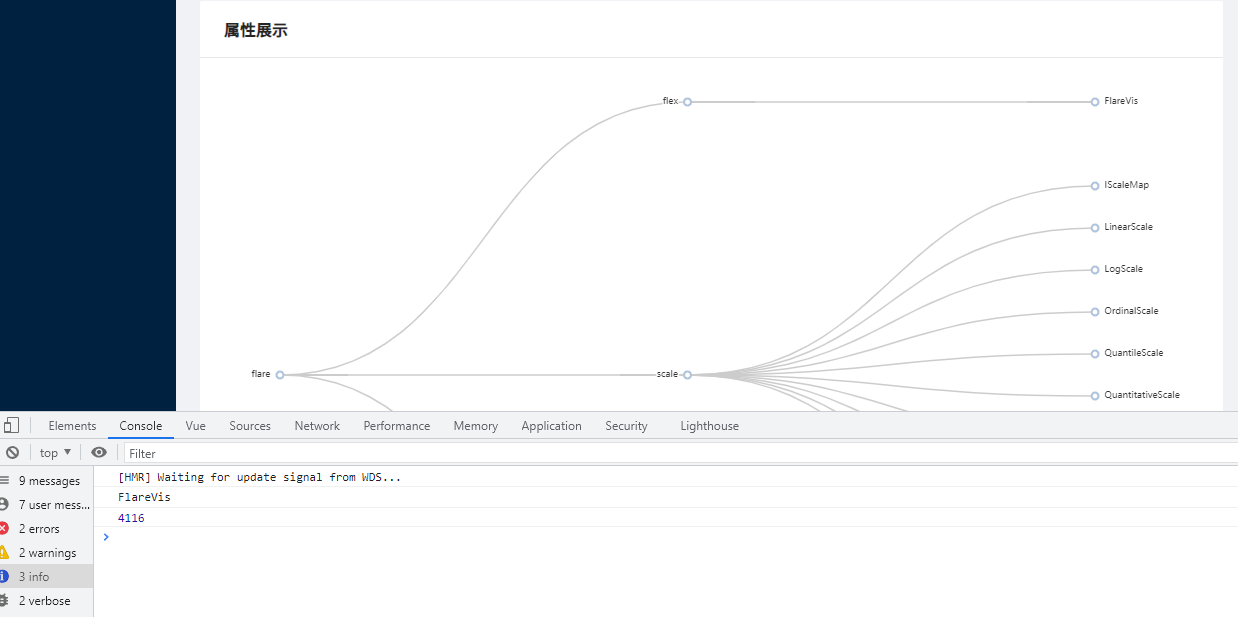This screenshot has height=617, width=1238.
Task: Click the LogScale label
Action: click(1123, 269)
